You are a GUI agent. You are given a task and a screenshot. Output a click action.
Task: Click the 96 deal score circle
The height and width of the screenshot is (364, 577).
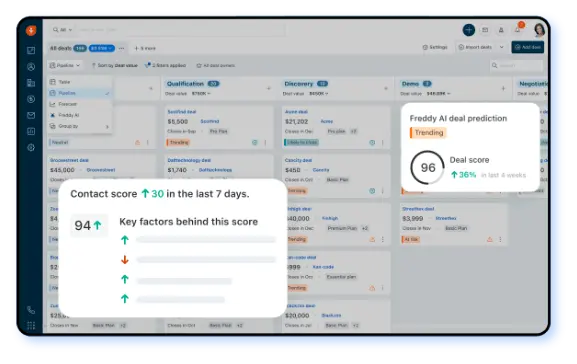pyautogui.click(x=428, y=167)
